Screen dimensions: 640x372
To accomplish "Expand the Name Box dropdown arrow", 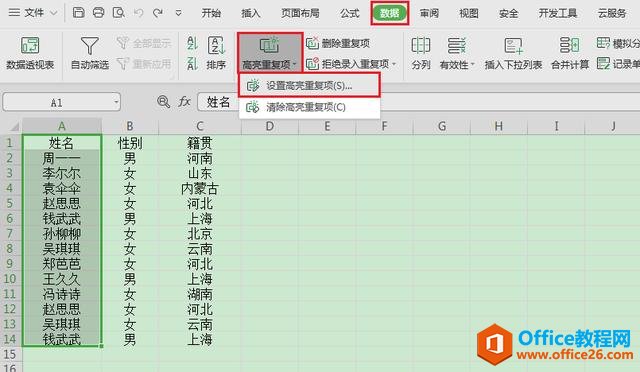I will click(x=116, y=102).
